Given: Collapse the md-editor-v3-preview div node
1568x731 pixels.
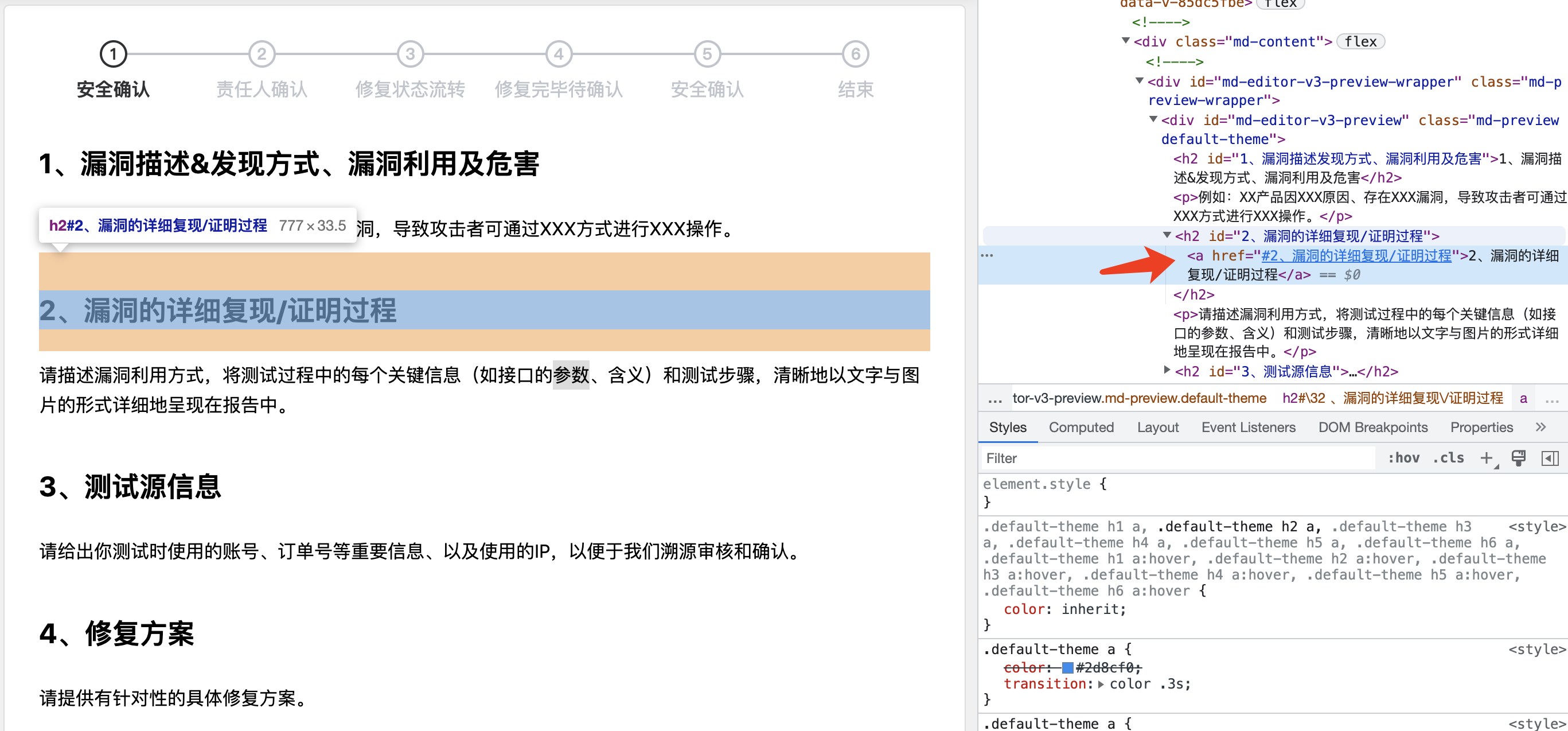Looking at the screenshot, I should [x=1153, y=119].
